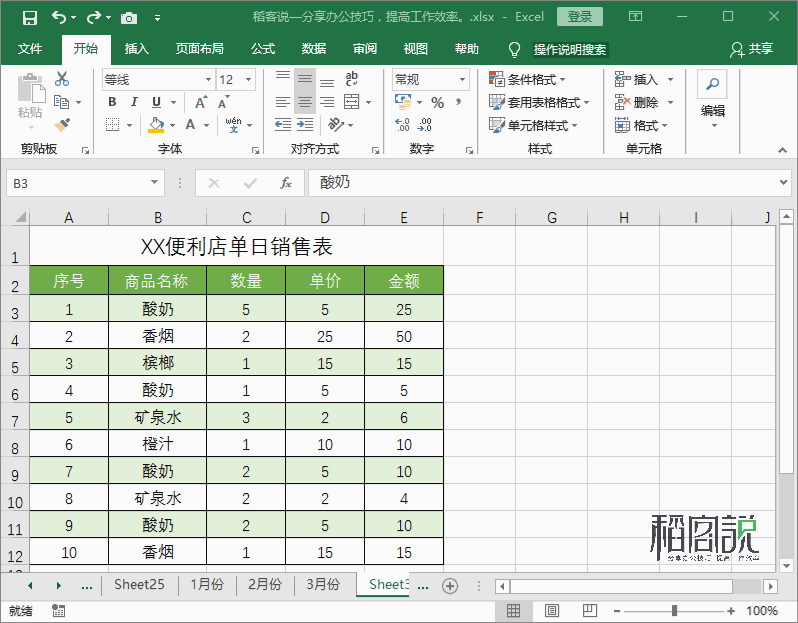Expand Format as Table (套用表格格式) menu
The image size is (798, 623).
pyautogui.click(x=539, y=102)
